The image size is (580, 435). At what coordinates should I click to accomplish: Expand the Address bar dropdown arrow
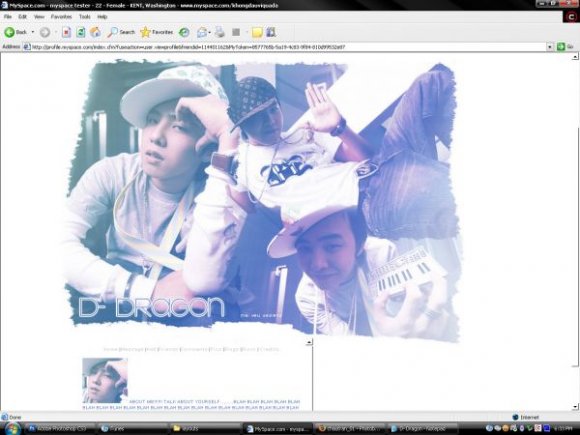pyautogui.click(x=549, y=47)
